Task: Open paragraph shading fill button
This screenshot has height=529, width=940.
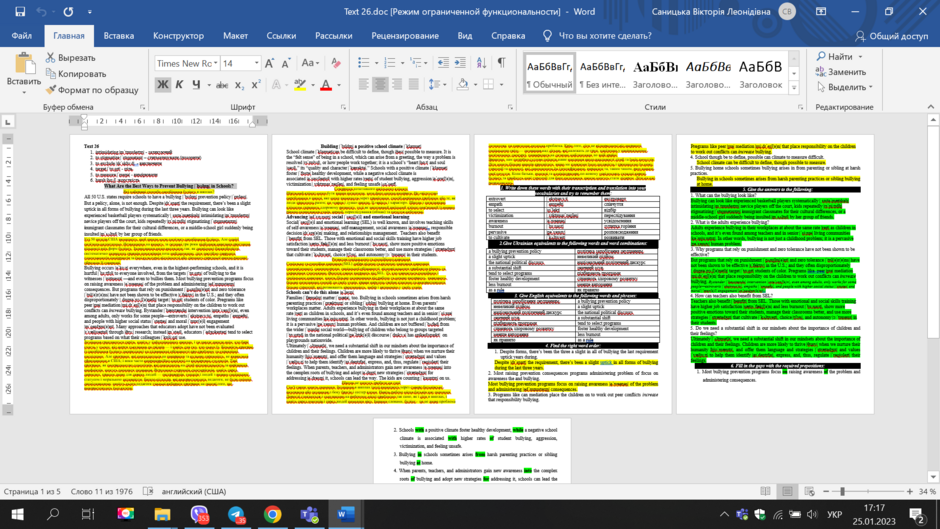Action: 462,85
